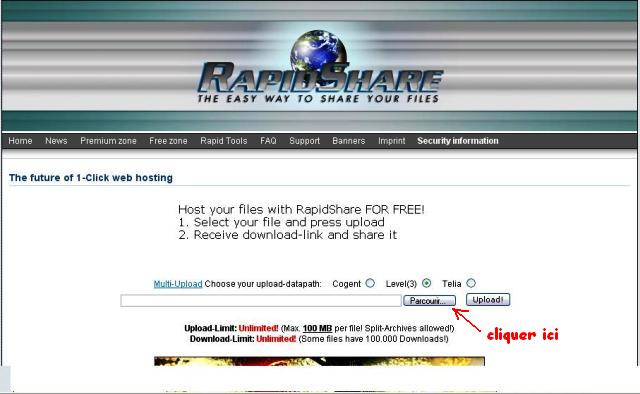Select the Level(3) datapath radio button

[x=427, y=283]
